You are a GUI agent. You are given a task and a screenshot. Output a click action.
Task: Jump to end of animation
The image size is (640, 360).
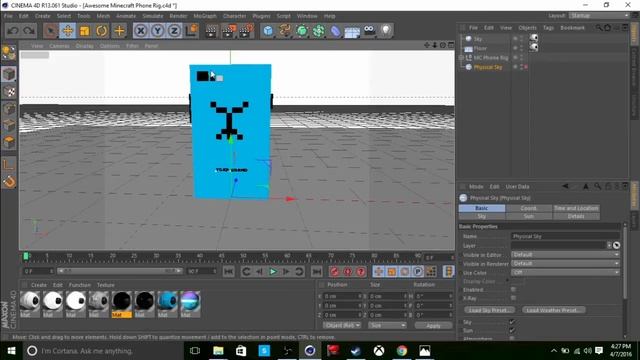click(x=316, y=271)
